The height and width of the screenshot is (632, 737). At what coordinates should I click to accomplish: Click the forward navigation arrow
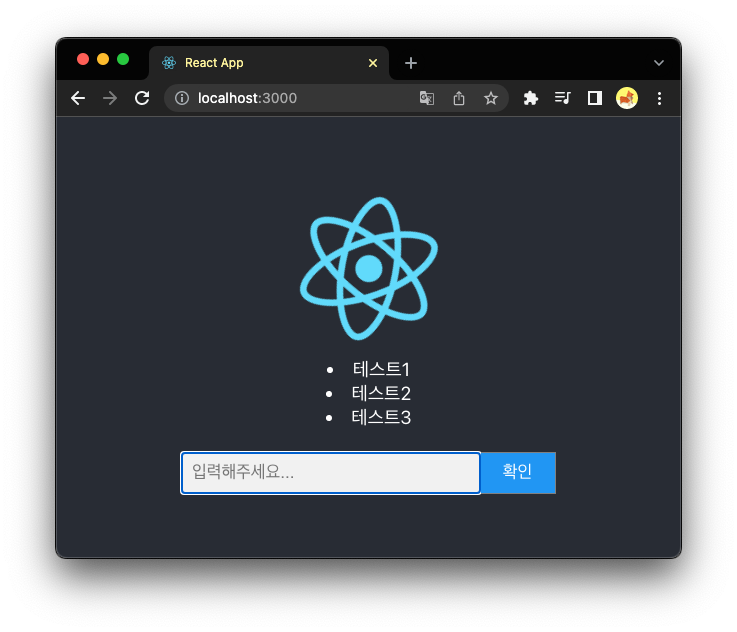pyautogui.click(x=110, y=98)
